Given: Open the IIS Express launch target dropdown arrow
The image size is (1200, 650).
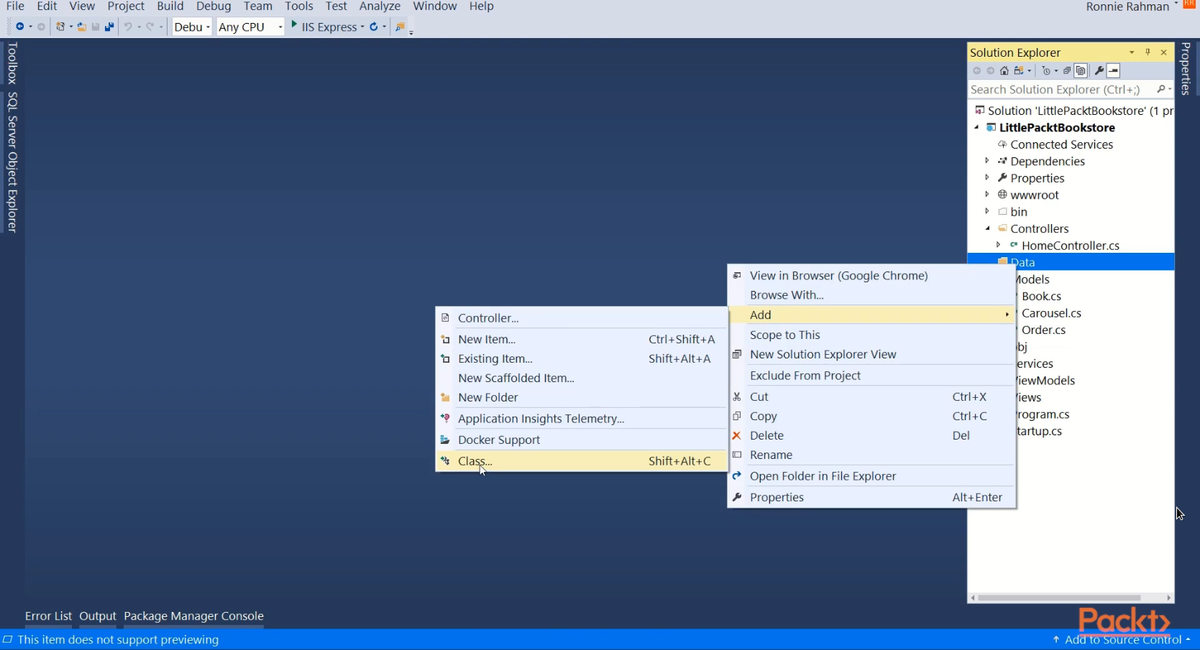Looking at the screenshot, I should pos(363,27).
